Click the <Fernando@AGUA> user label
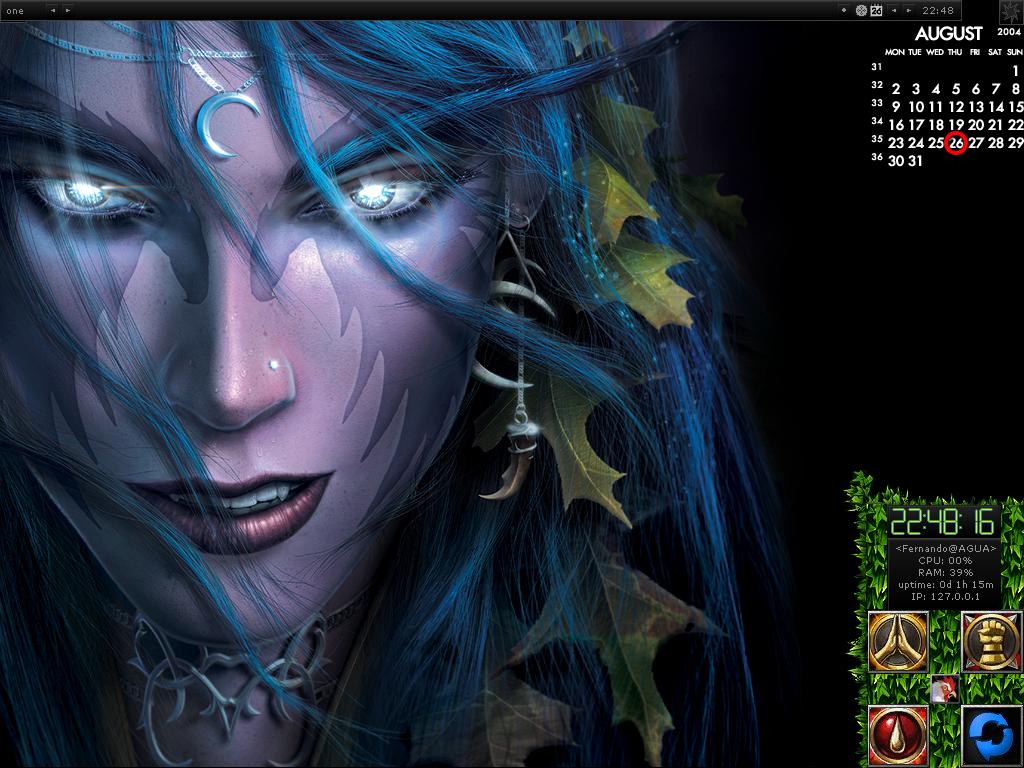The height and width of the screenshot is (768, 1024). pos(946,549)
